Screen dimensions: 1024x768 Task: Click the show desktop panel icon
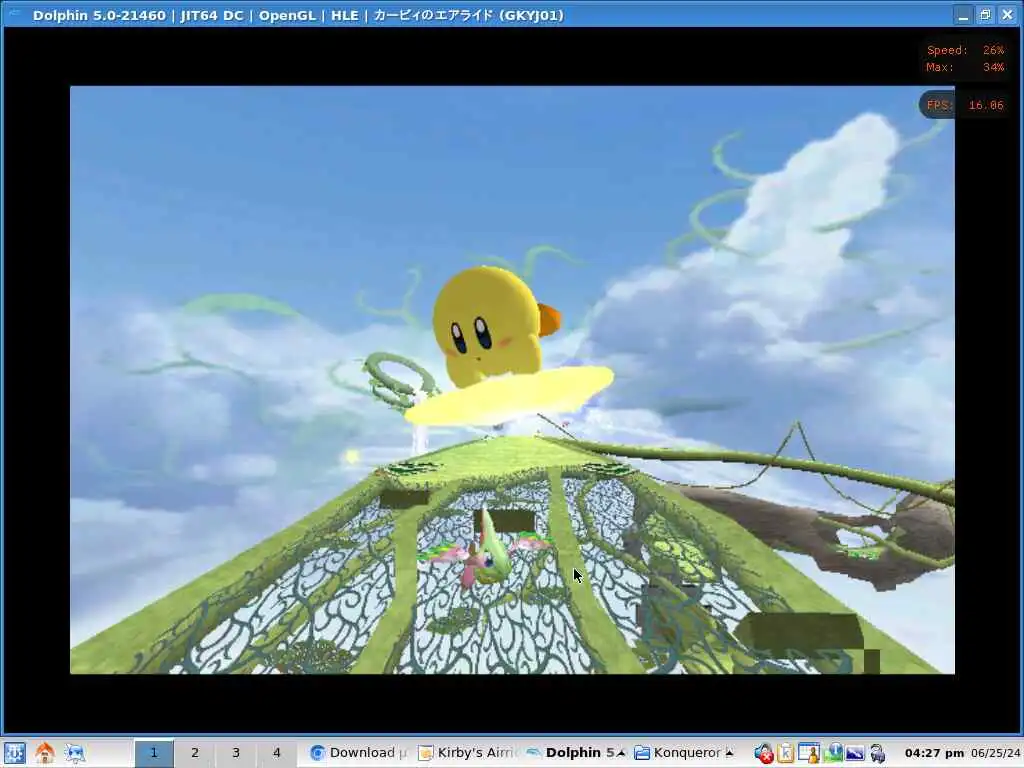[x=74, y=753]
